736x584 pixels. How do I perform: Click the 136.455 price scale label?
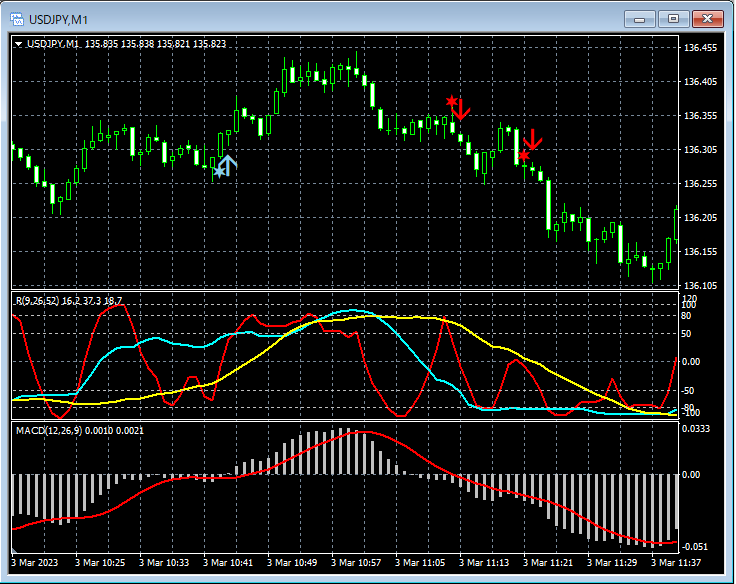[x=700, y=47]
